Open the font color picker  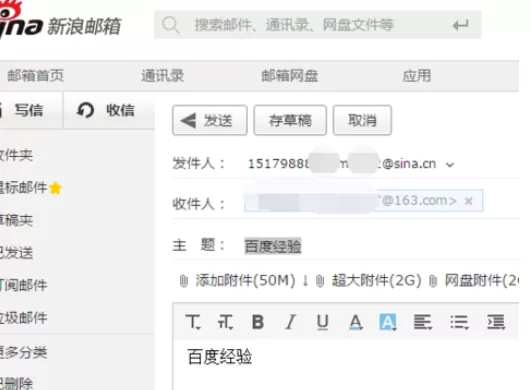tap(355, 322)
